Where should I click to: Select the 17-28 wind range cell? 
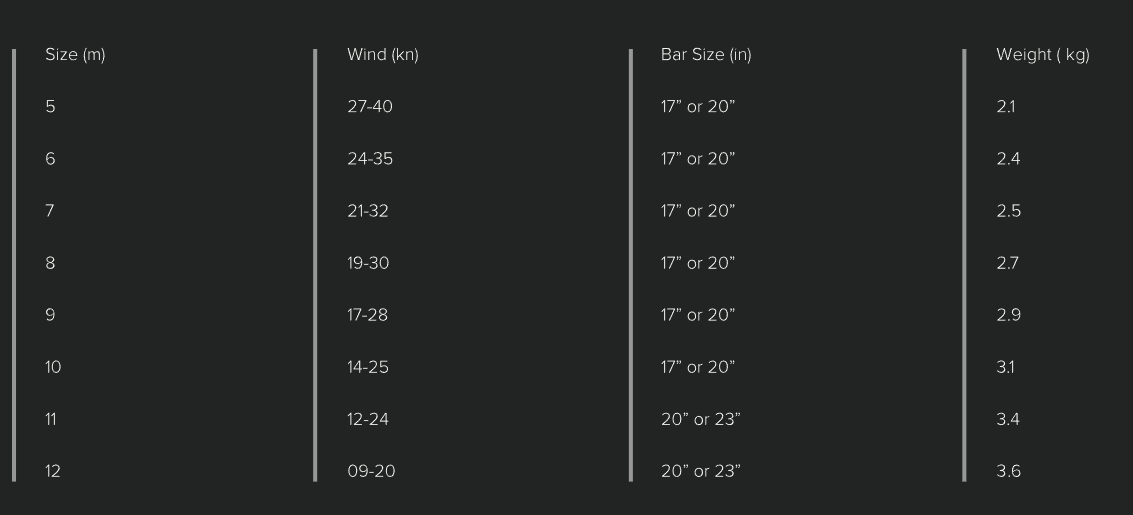[367, 315]
